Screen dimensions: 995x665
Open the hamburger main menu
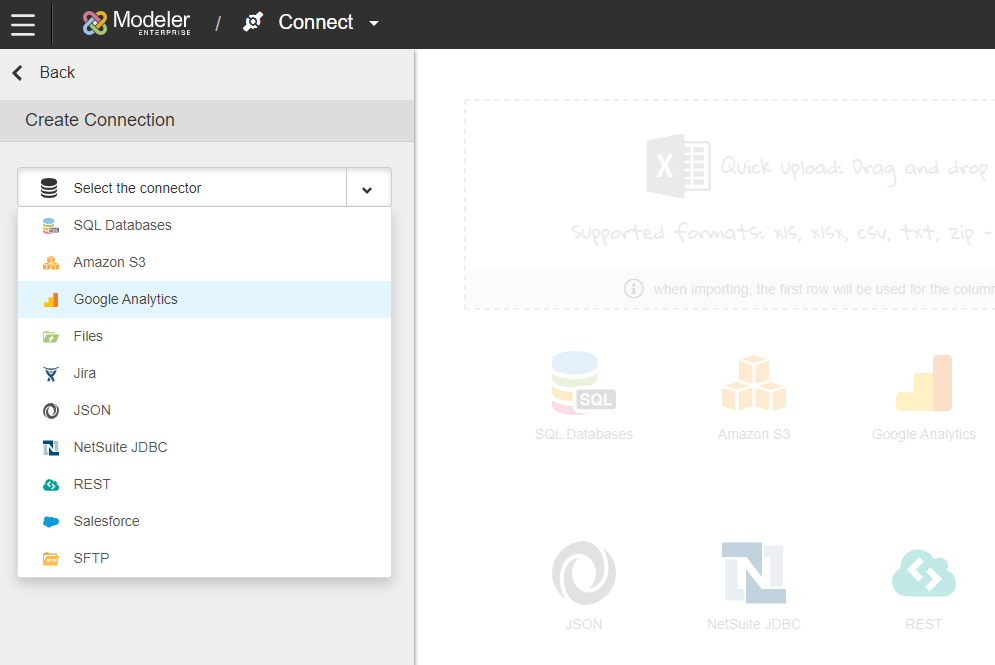23,24
